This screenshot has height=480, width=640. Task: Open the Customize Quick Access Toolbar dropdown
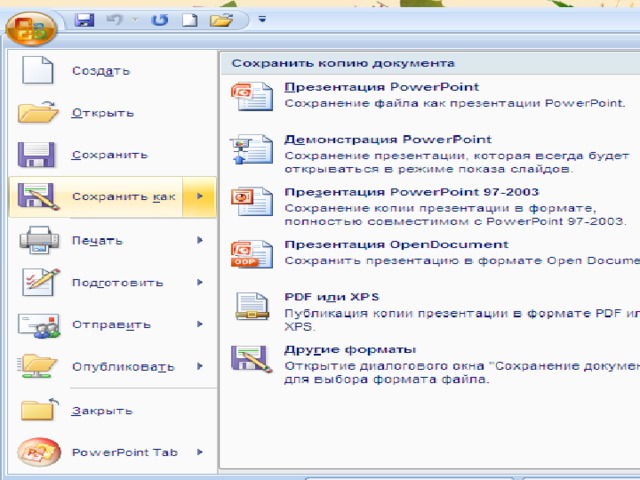(x=262, y=19)
